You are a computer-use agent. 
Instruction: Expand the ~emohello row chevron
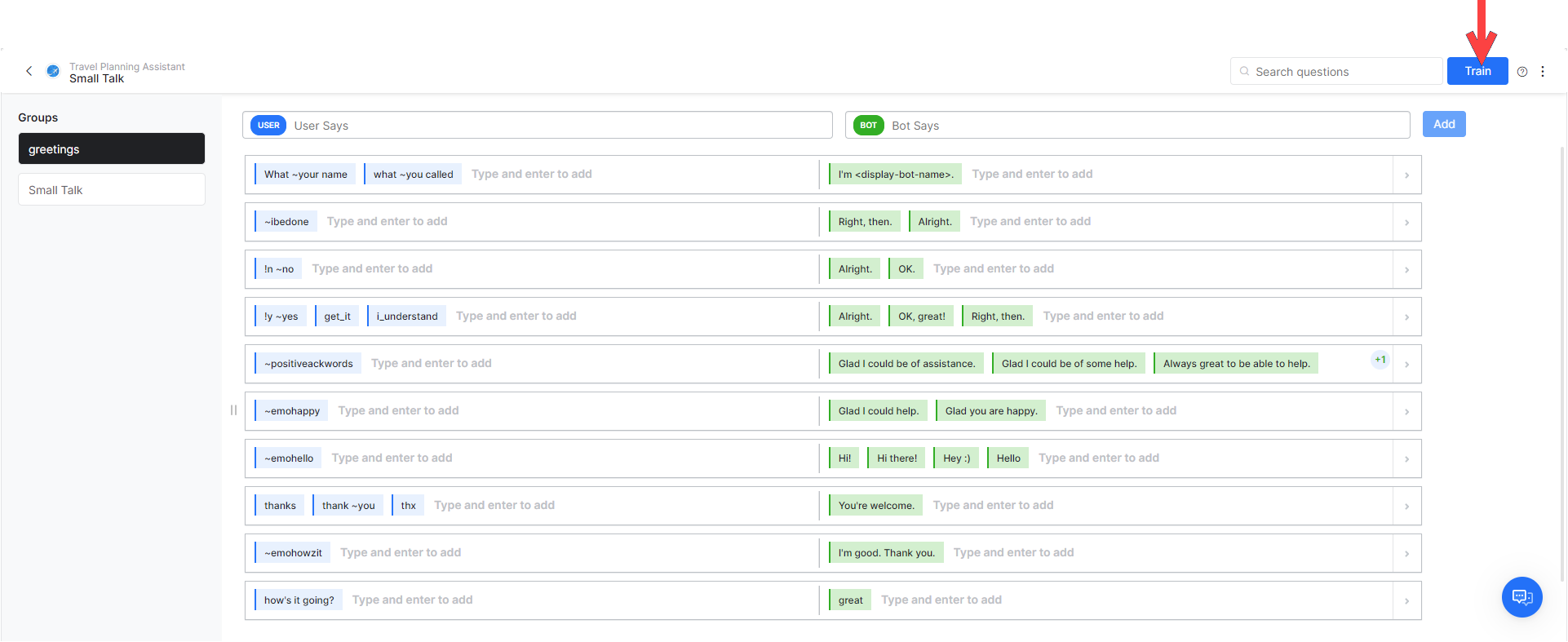coord(1406,459)
